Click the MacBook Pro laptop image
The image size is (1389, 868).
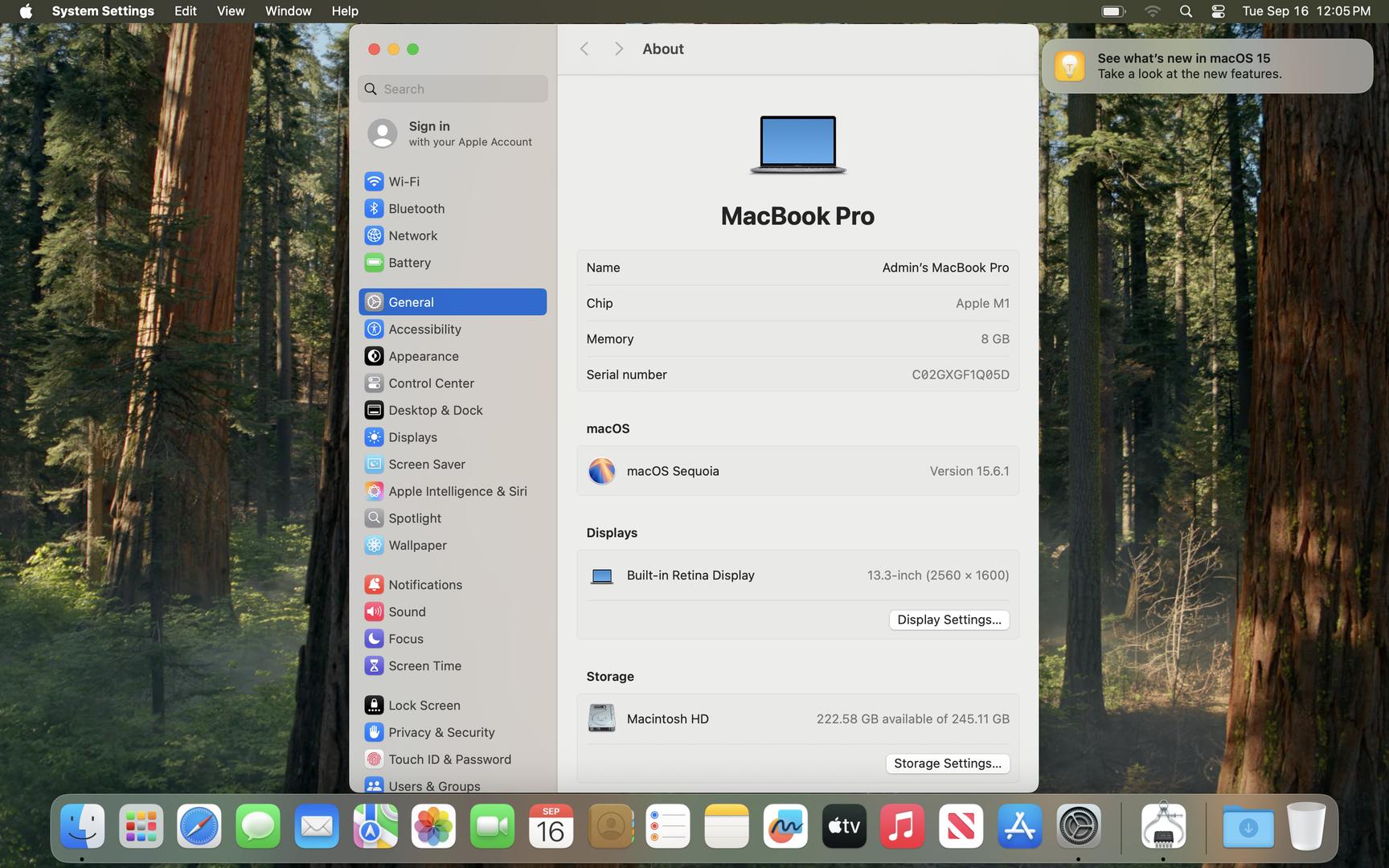click(x=797, y=145)
